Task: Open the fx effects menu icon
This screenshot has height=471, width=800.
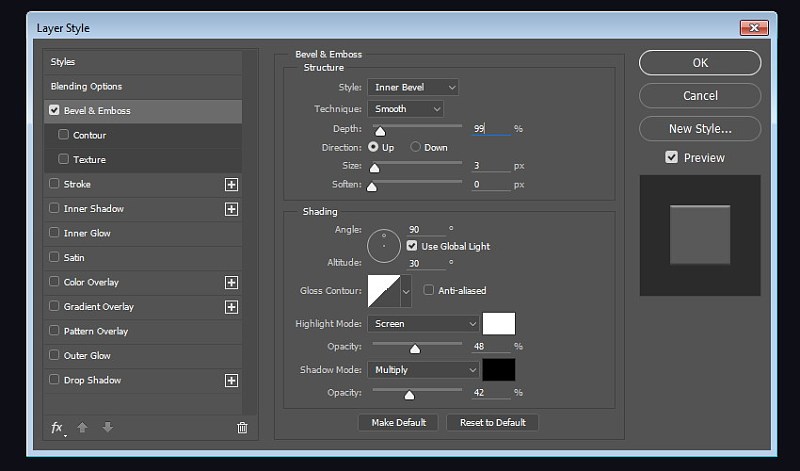Action: pyautogui.click(x=58, y=428)
